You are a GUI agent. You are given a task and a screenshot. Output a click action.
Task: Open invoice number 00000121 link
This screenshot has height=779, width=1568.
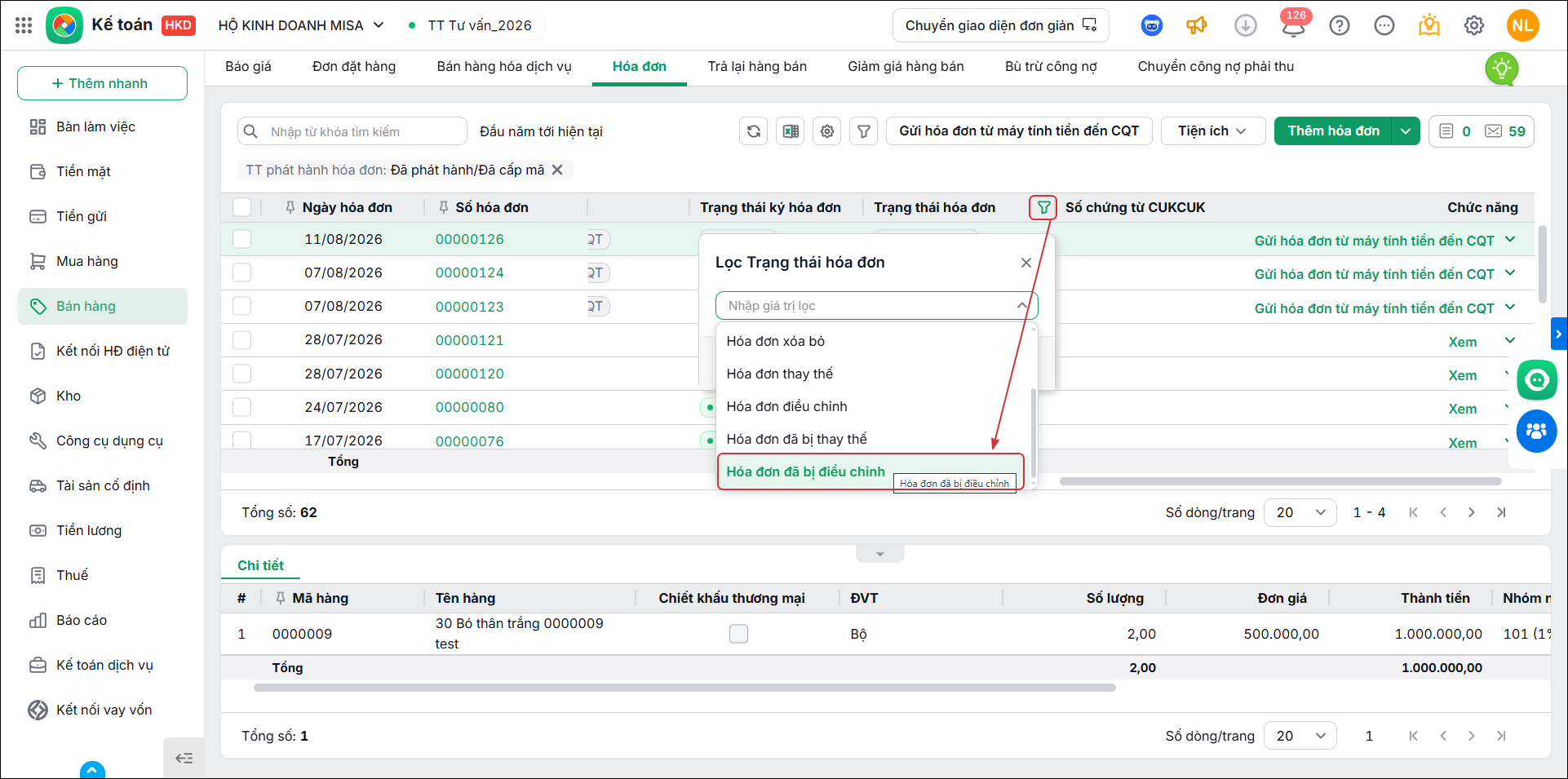click(x=470, y=340)
